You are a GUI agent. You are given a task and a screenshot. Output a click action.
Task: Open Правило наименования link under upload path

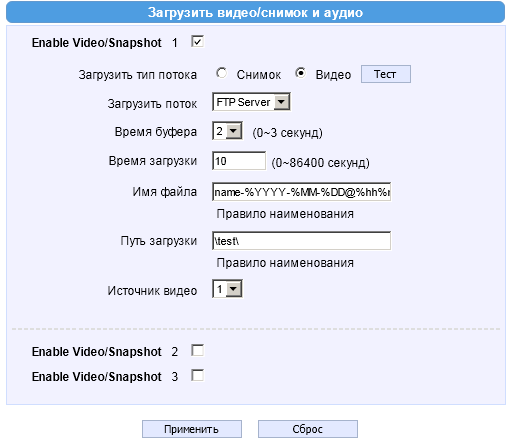(x=285, y=263)
